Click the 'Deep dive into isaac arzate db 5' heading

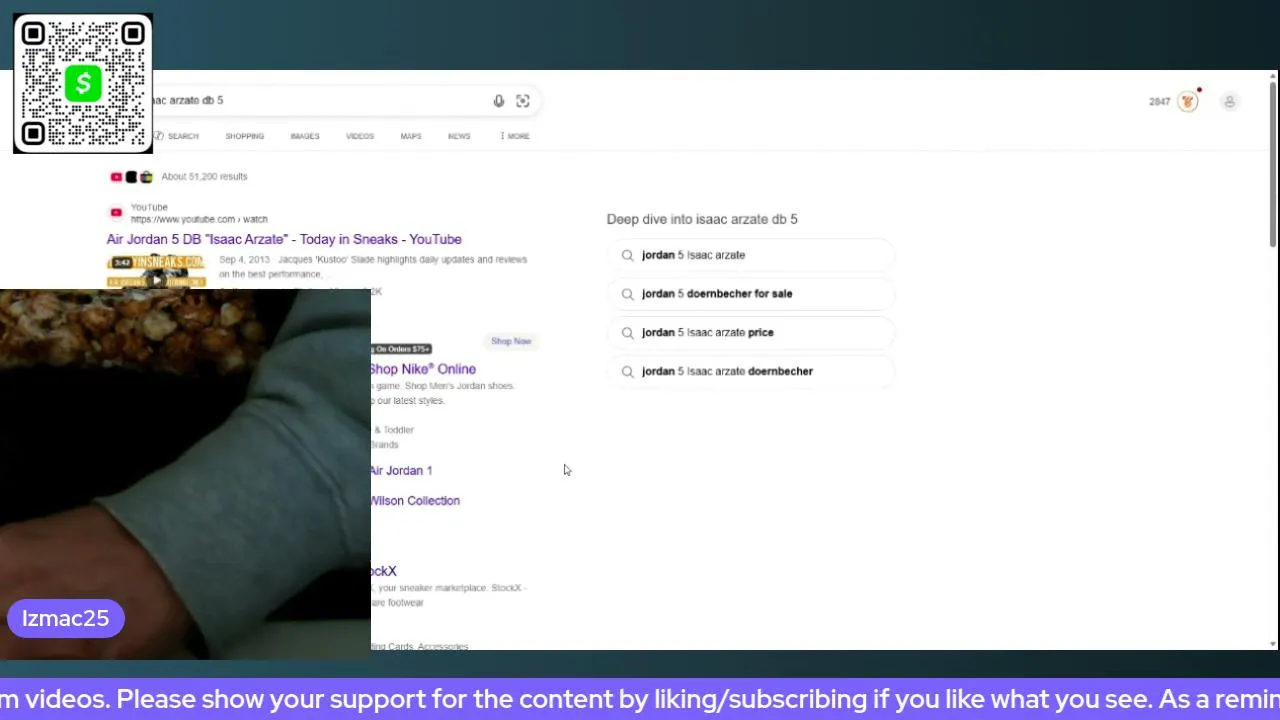point(702,219)
